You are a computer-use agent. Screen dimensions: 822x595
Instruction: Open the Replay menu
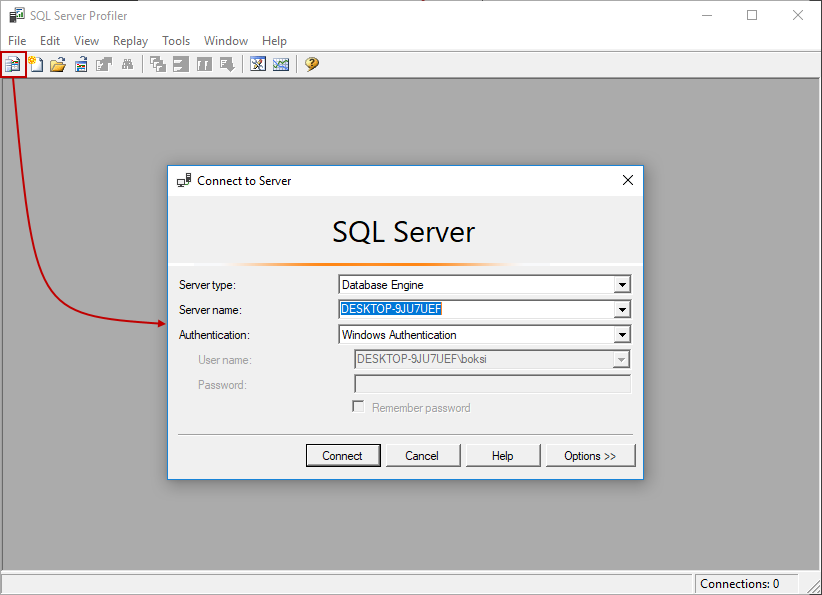[x=131, y=41]
